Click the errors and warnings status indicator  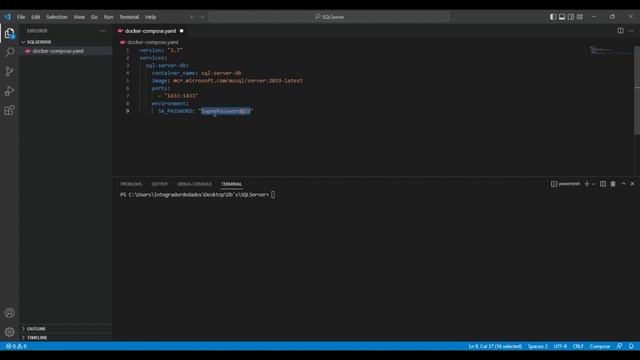(16, 346)
